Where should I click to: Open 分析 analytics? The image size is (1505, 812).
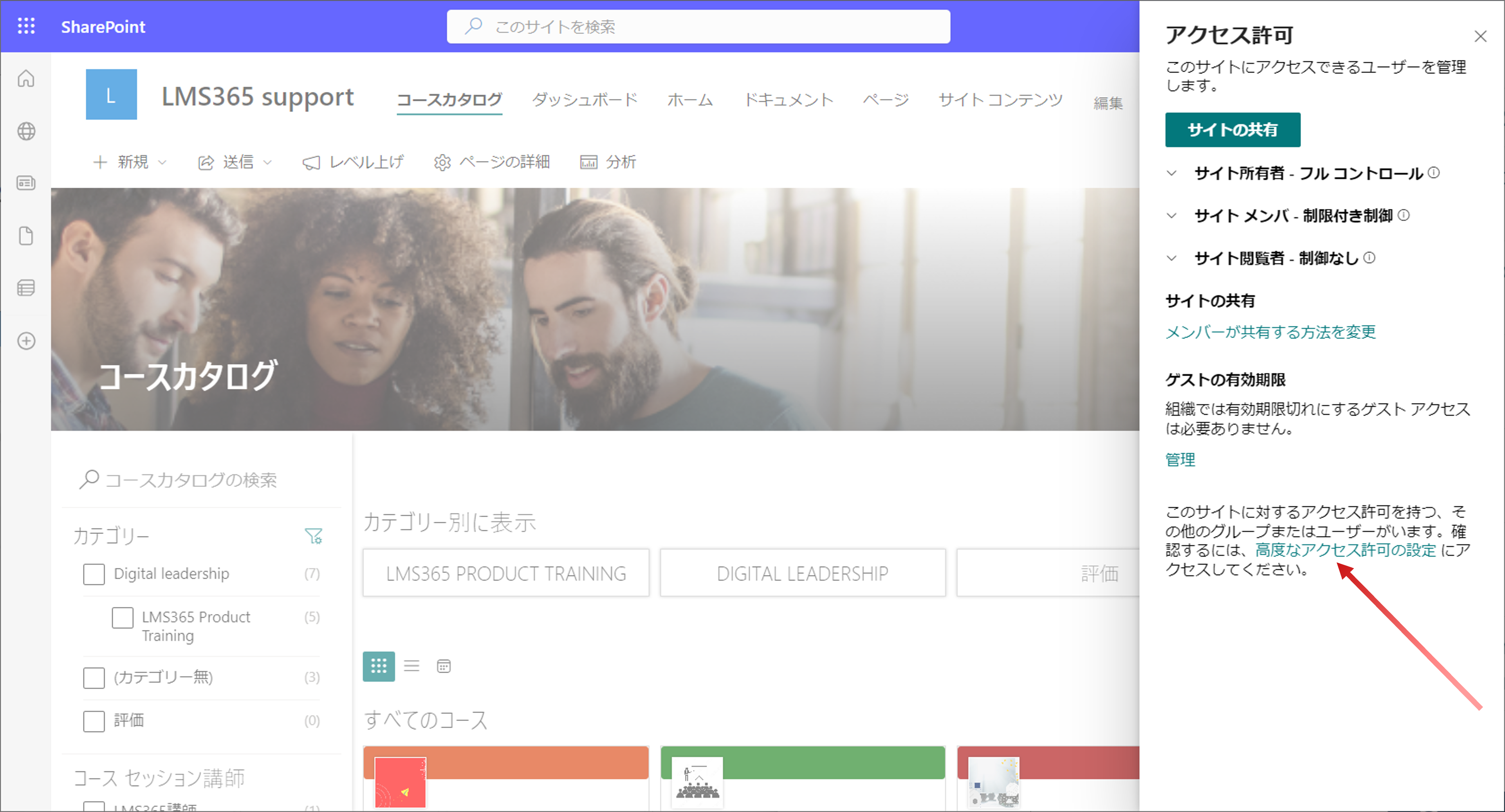coord(608,162)
